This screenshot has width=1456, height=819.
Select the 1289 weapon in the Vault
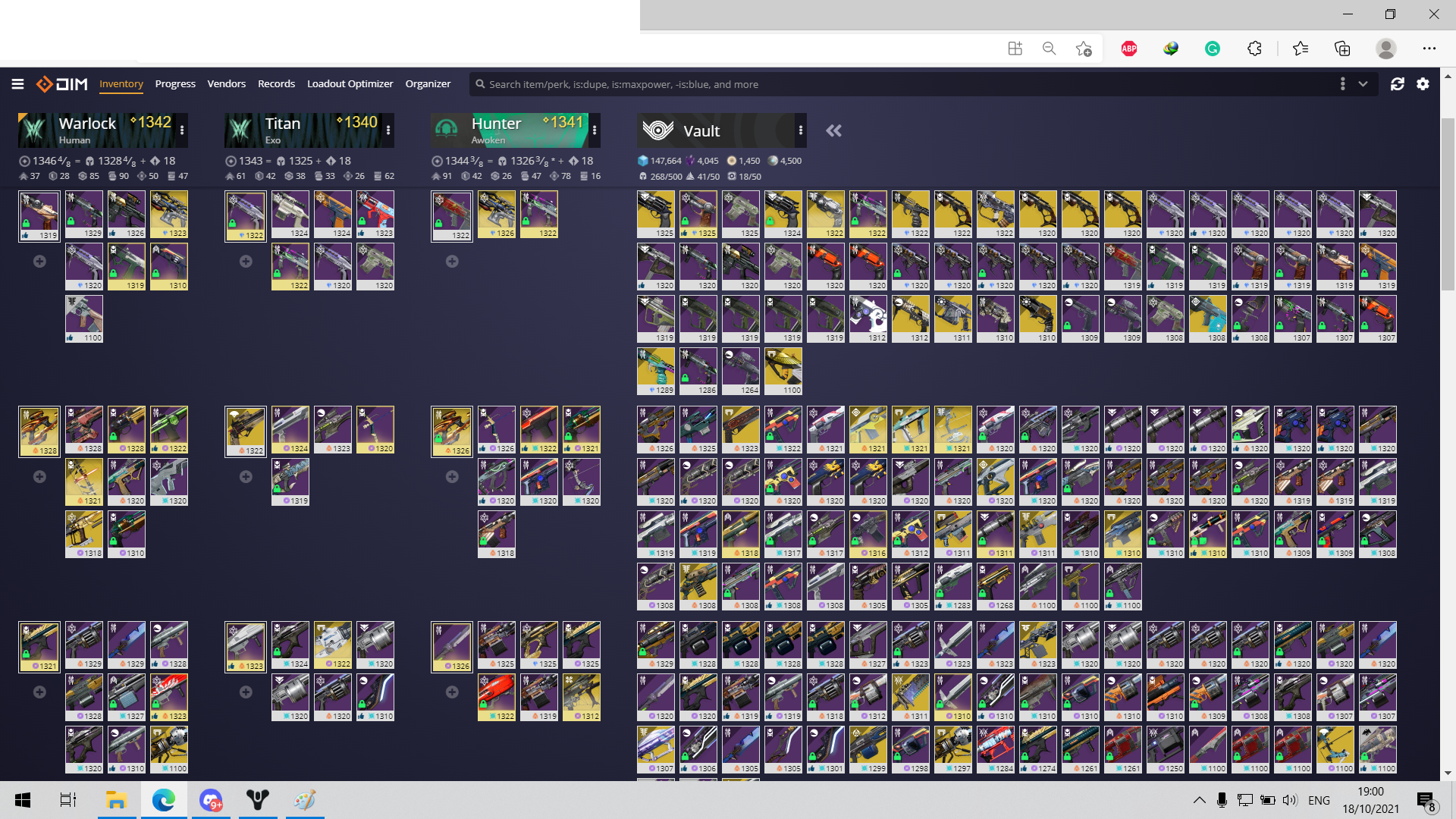656,372
